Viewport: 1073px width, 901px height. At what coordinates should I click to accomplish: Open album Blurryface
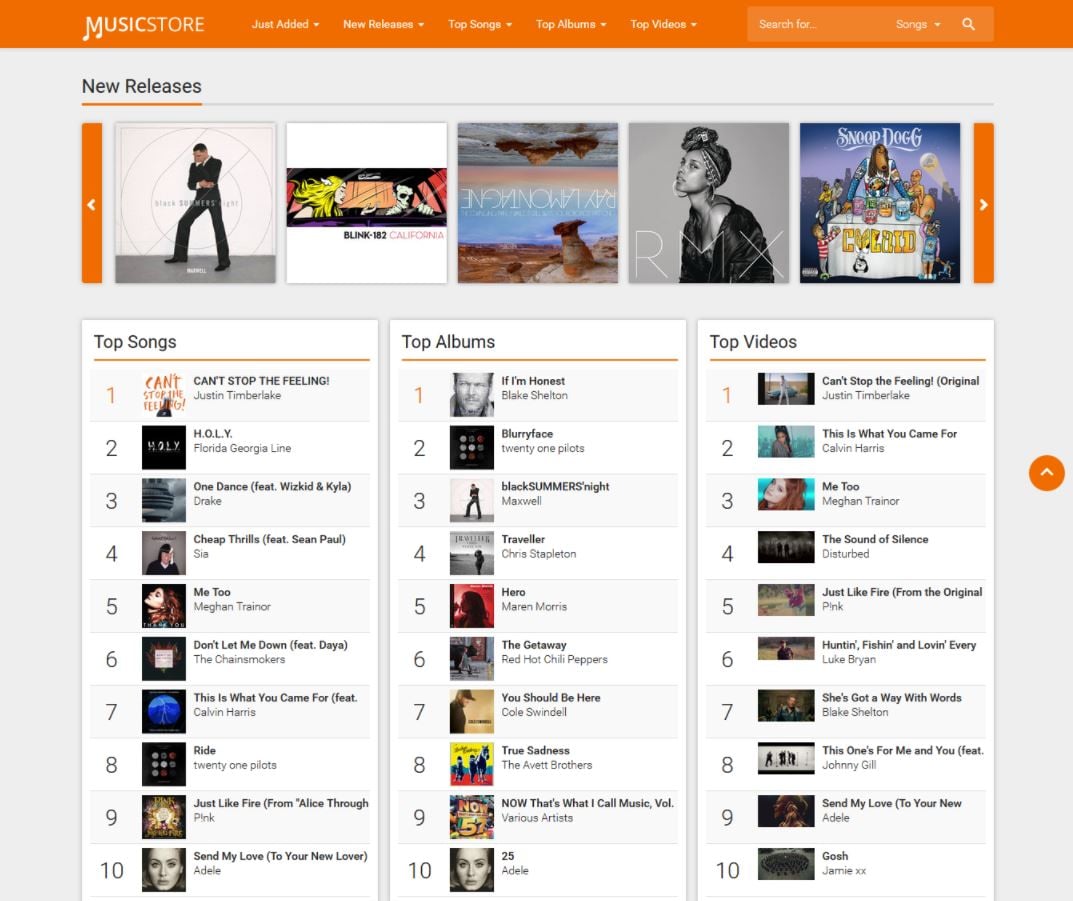click(527, 434)
